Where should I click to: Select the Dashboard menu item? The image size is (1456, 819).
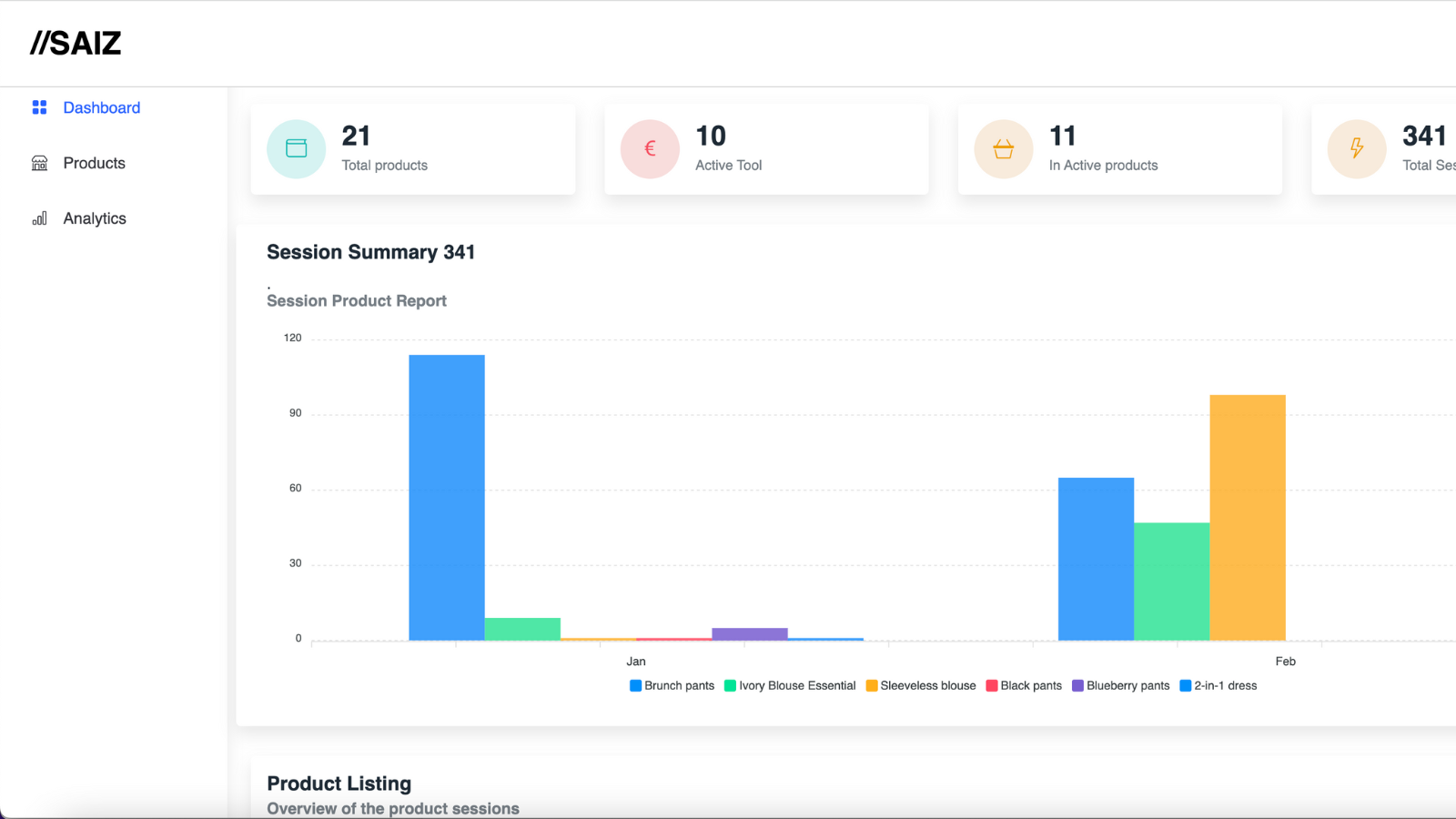102,107
